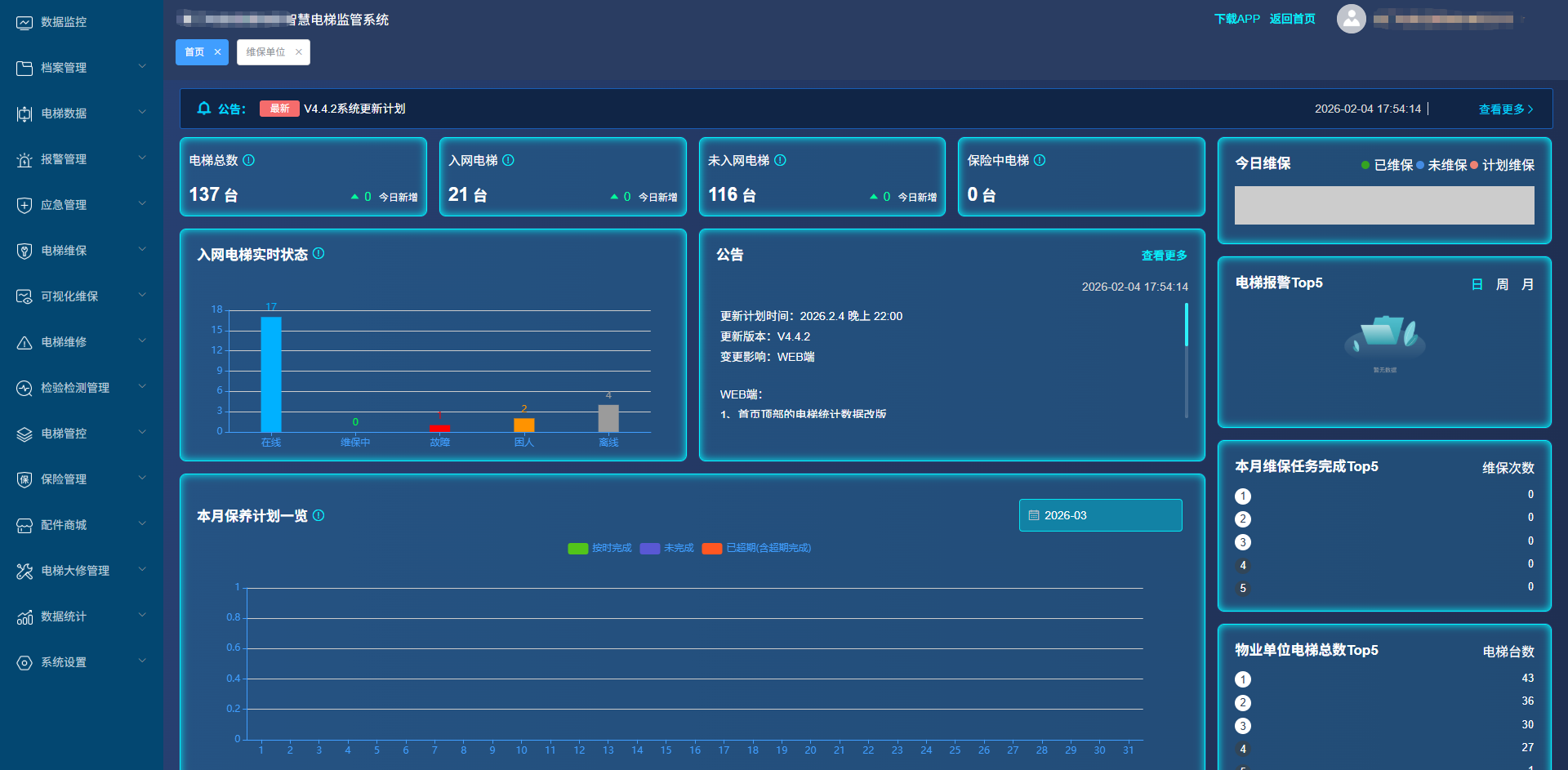Select the 周 tab in 电梯报警Top5
Screen dimensions: 1568x770
pos(1502,284)
